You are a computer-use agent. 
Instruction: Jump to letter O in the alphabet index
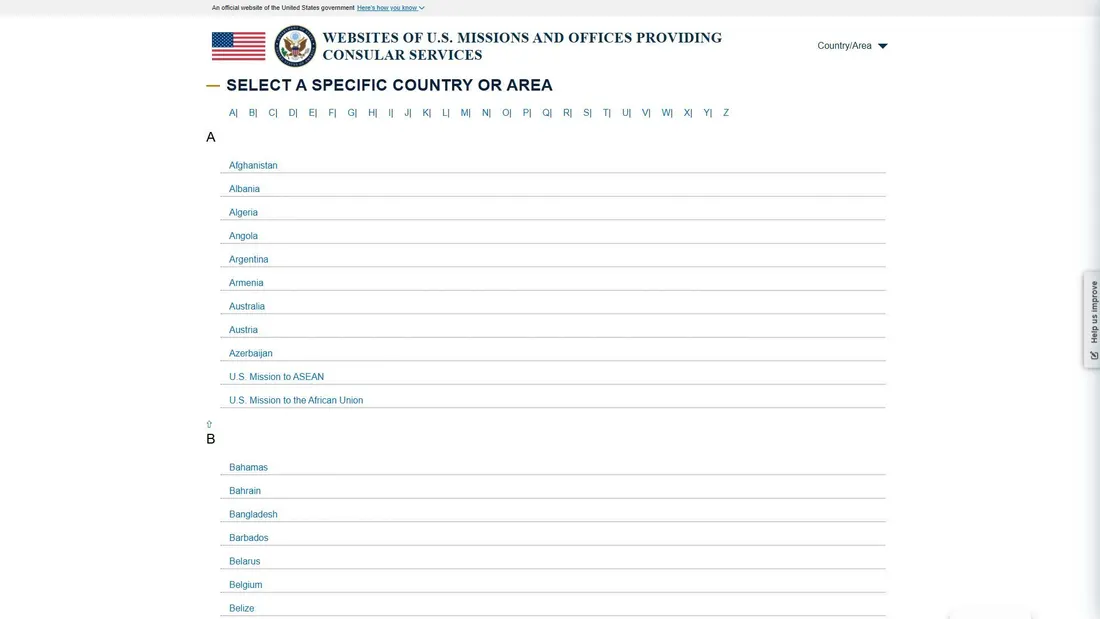tap(507, 112)
